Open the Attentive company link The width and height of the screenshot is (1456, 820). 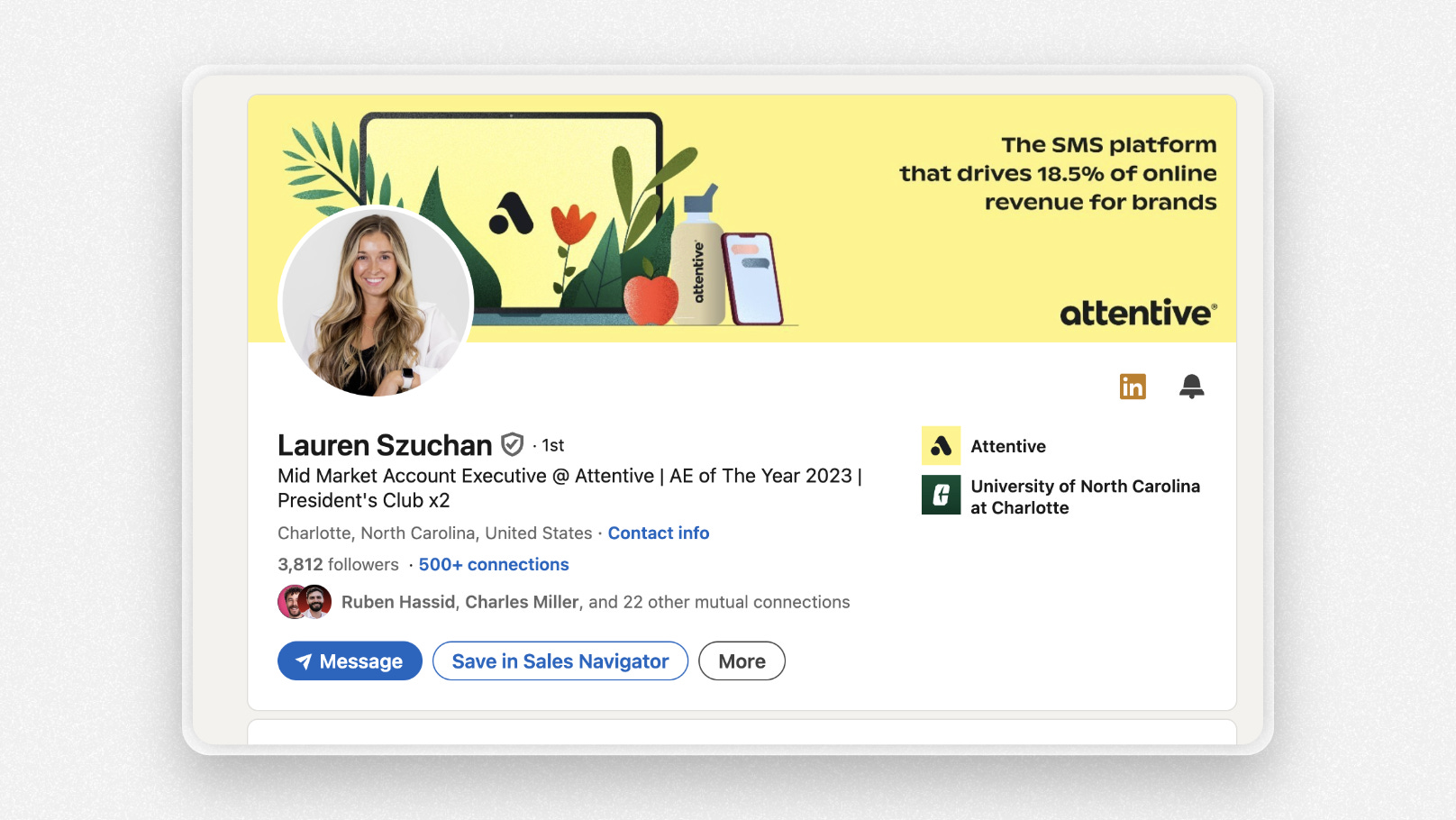pos(1008,447)
